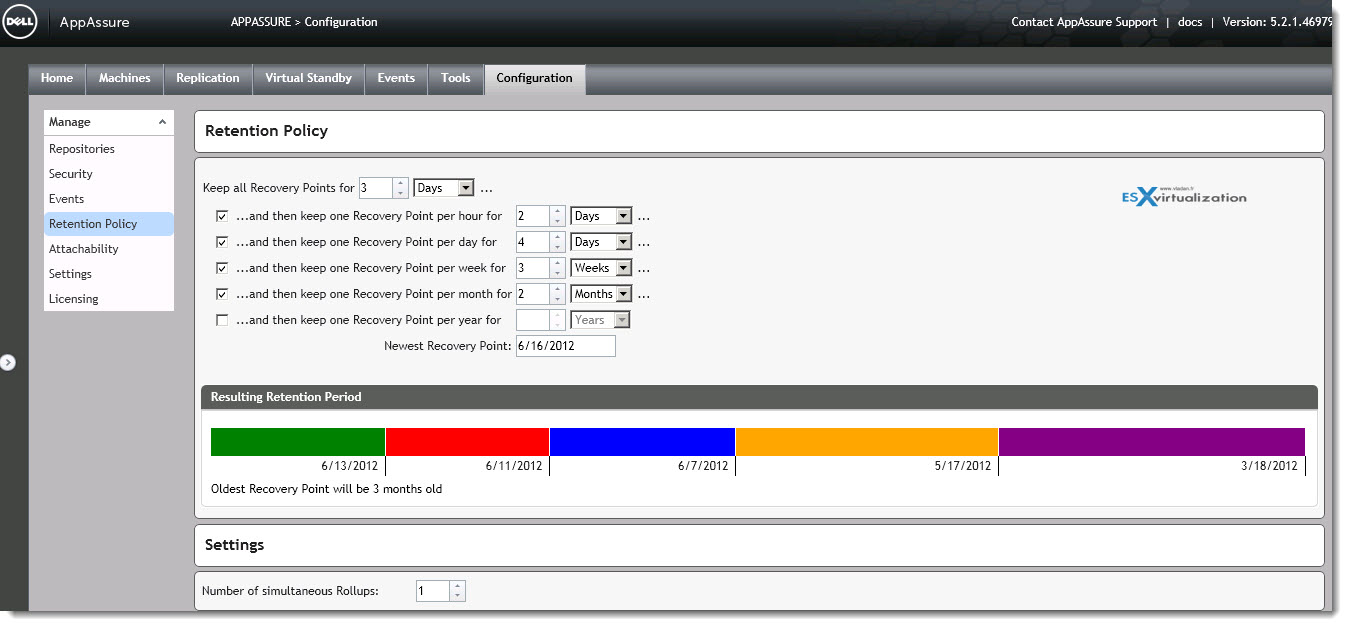1347x626 pixels.
Task: Open Attachability in the sidebar
Action: tap(109, 249)
